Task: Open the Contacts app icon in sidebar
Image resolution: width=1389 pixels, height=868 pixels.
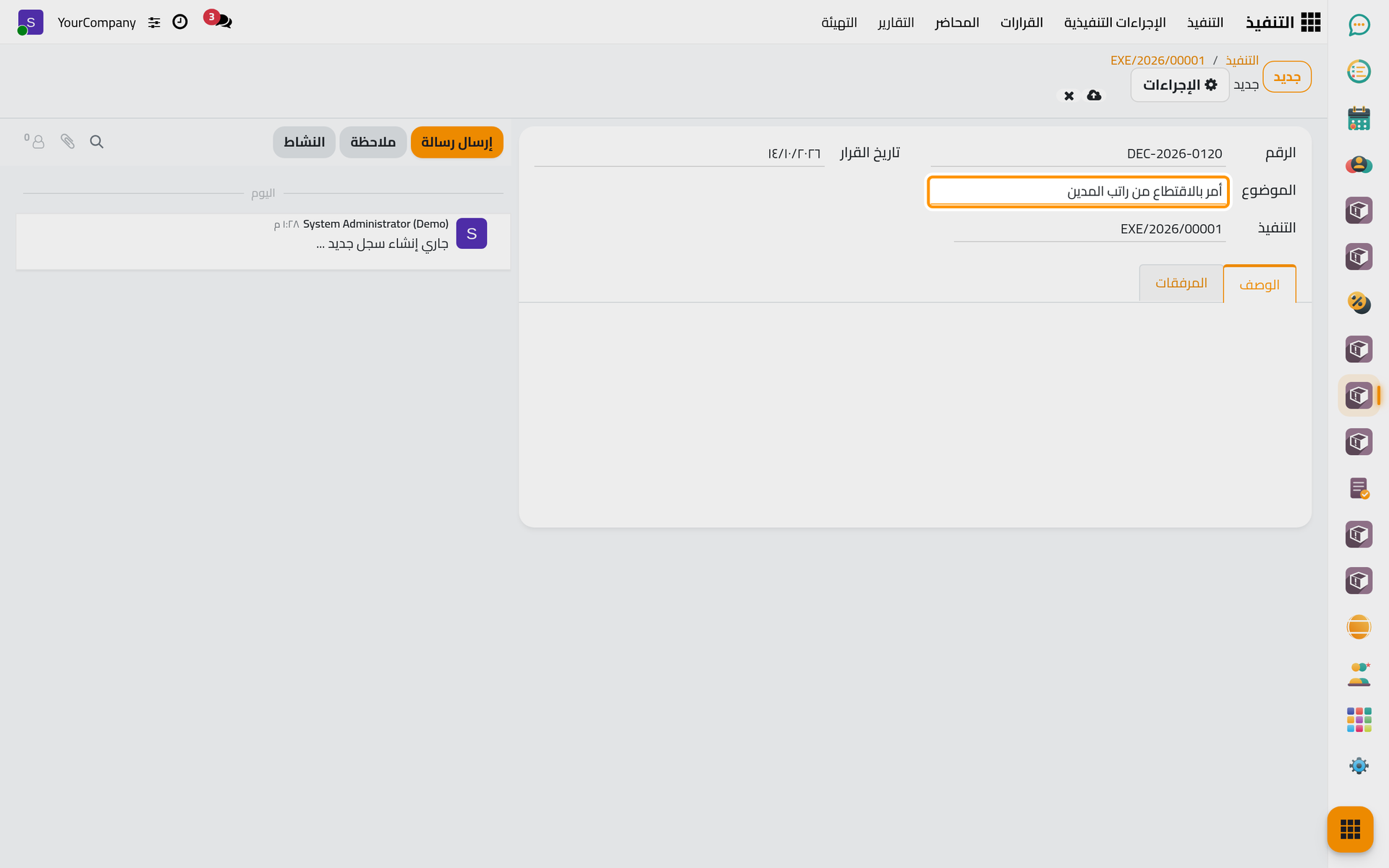Action: click(1359, 164)
